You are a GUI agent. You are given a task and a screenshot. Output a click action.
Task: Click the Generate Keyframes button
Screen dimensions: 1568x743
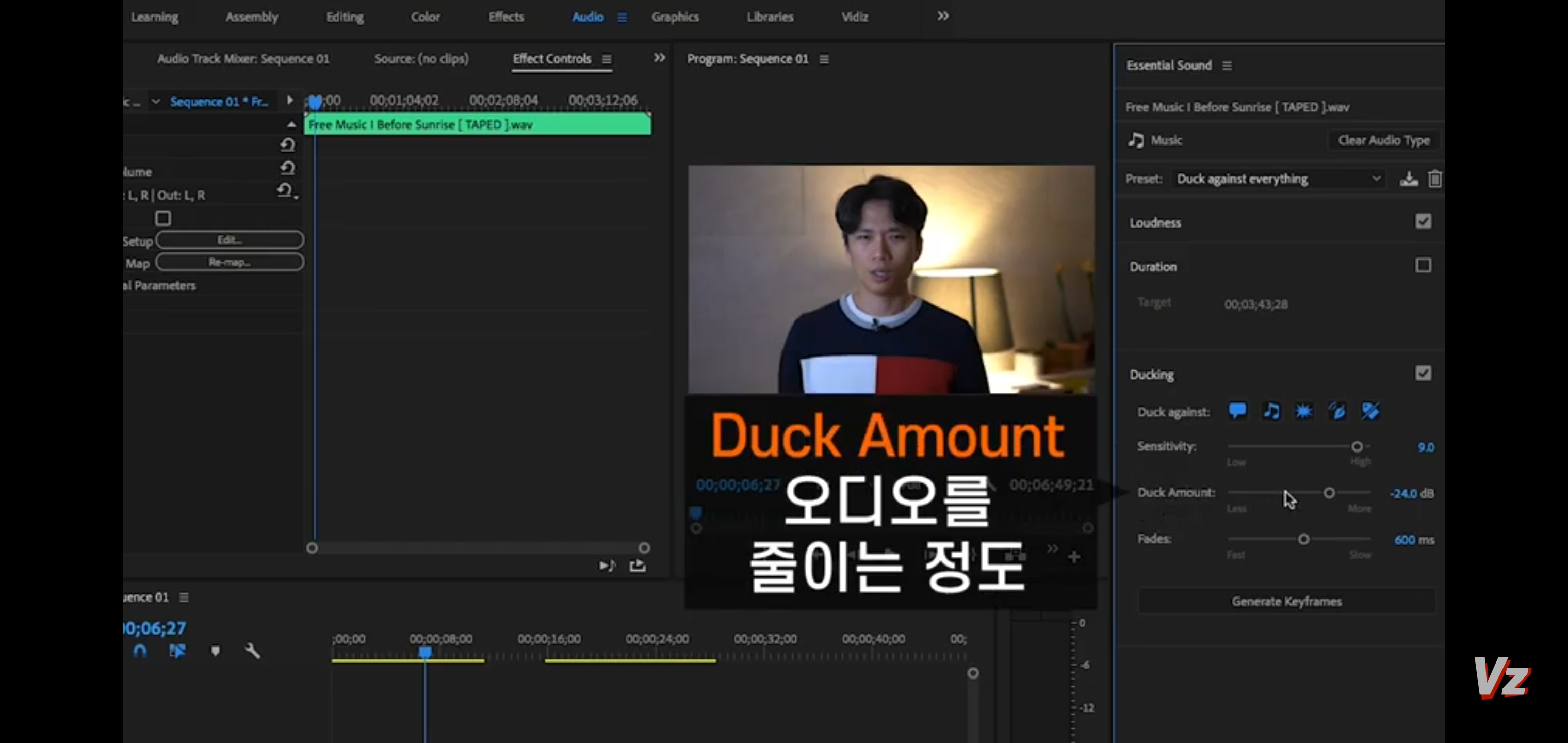click(x=1287, y=601)
